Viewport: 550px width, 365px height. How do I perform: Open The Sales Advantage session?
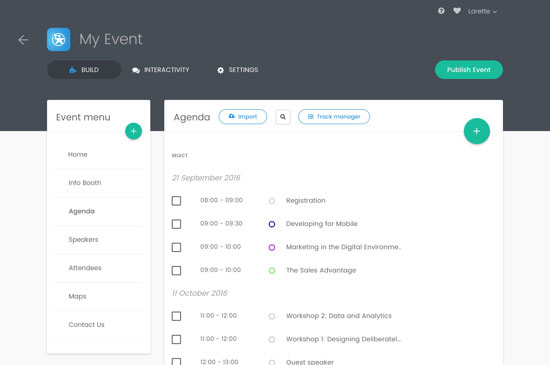321,270
